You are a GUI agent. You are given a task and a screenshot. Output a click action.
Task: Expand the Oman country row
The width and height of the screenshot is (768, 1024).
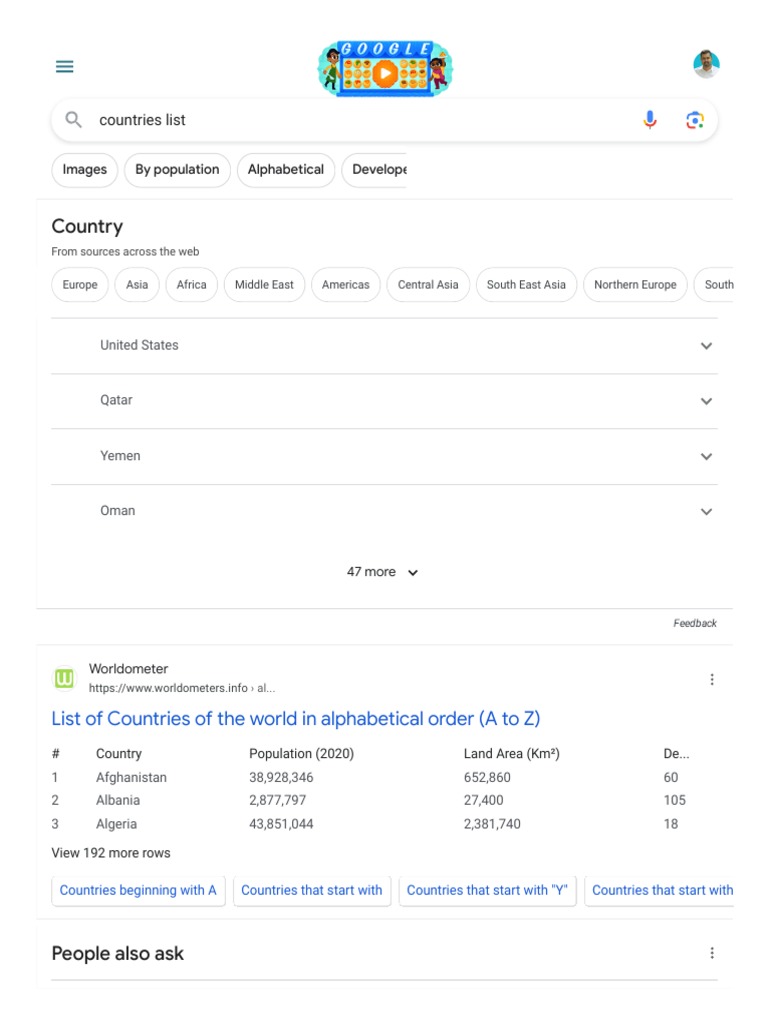point(706,511)
